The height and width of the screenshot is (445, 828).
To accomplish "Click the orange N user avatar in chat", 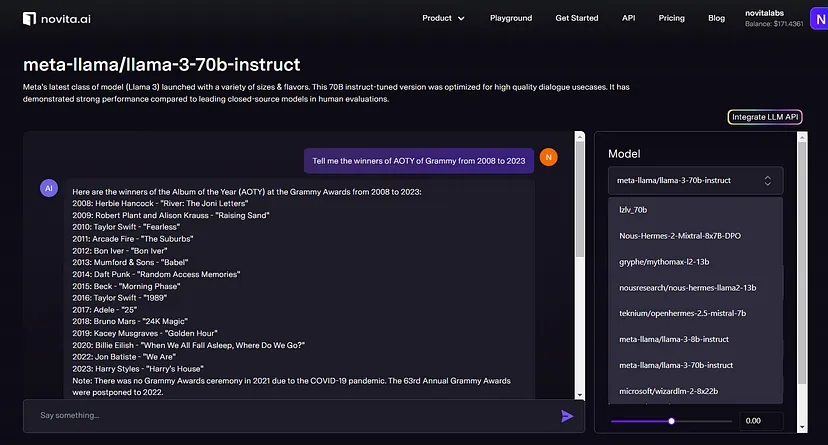I will click(x=549, y=157).
